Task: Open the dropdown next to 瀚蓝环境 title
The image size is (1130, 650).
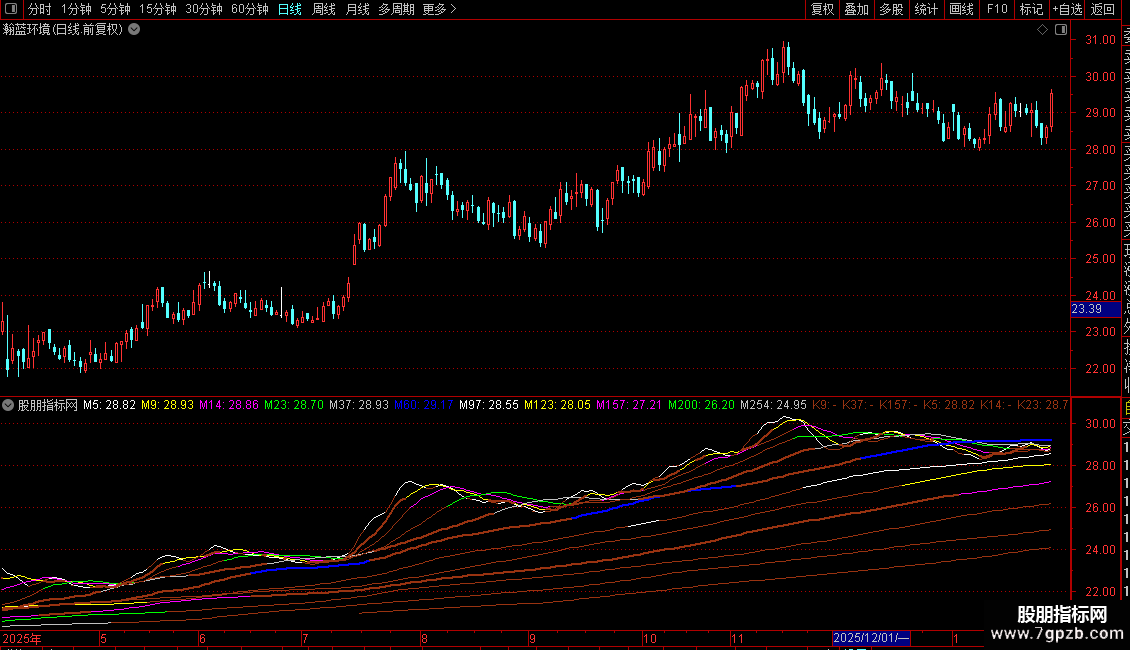Action: point(134,30)
